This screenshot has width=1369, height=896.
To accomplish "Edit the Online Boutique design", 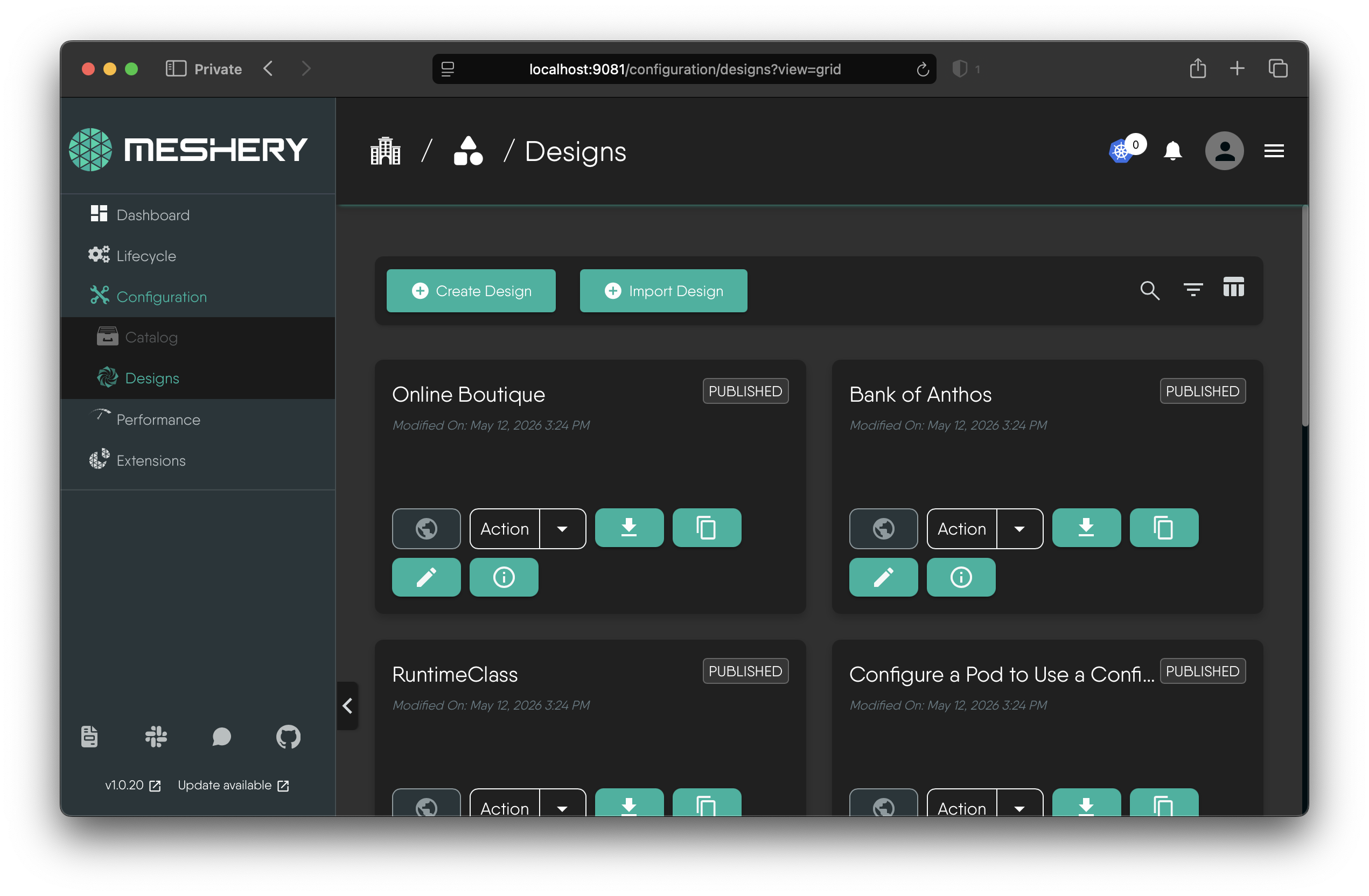I will pyautogui.click(x=426, y=577).
